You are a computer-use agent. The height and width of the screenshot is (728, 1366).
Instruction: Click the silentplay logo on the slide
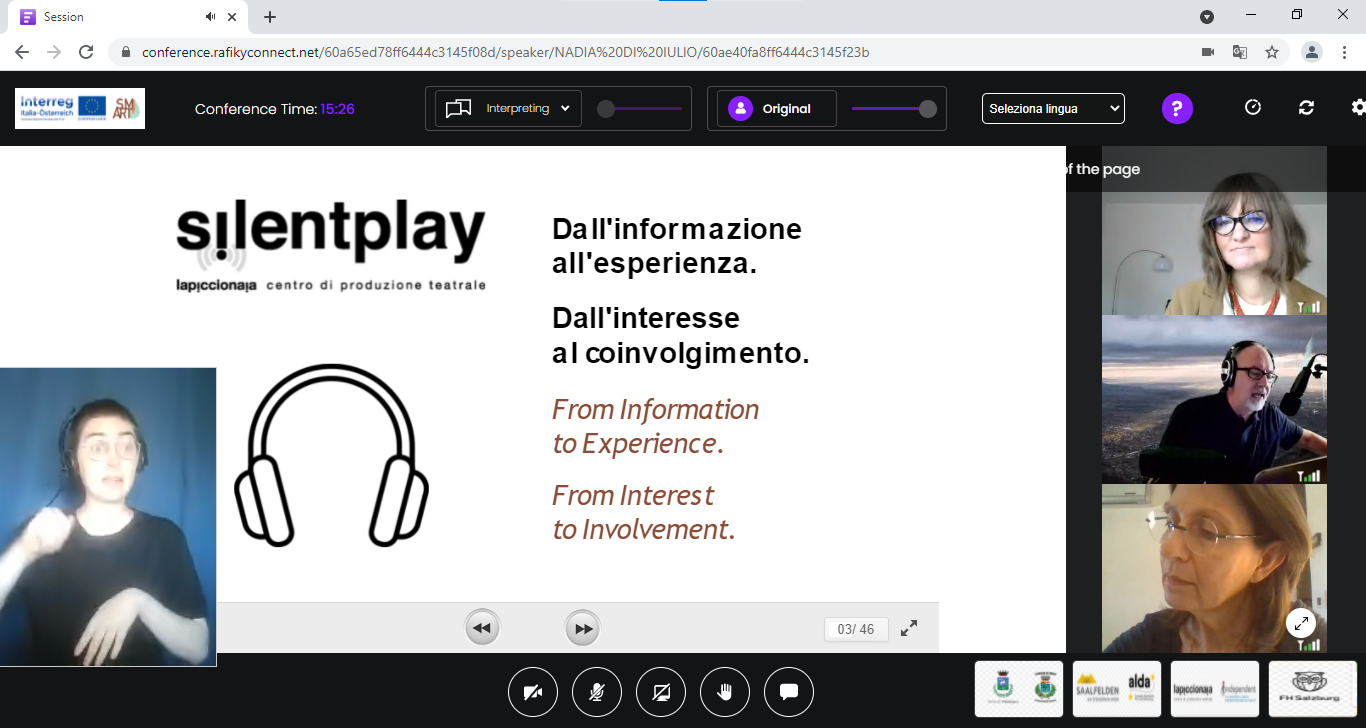click(331, 247)
